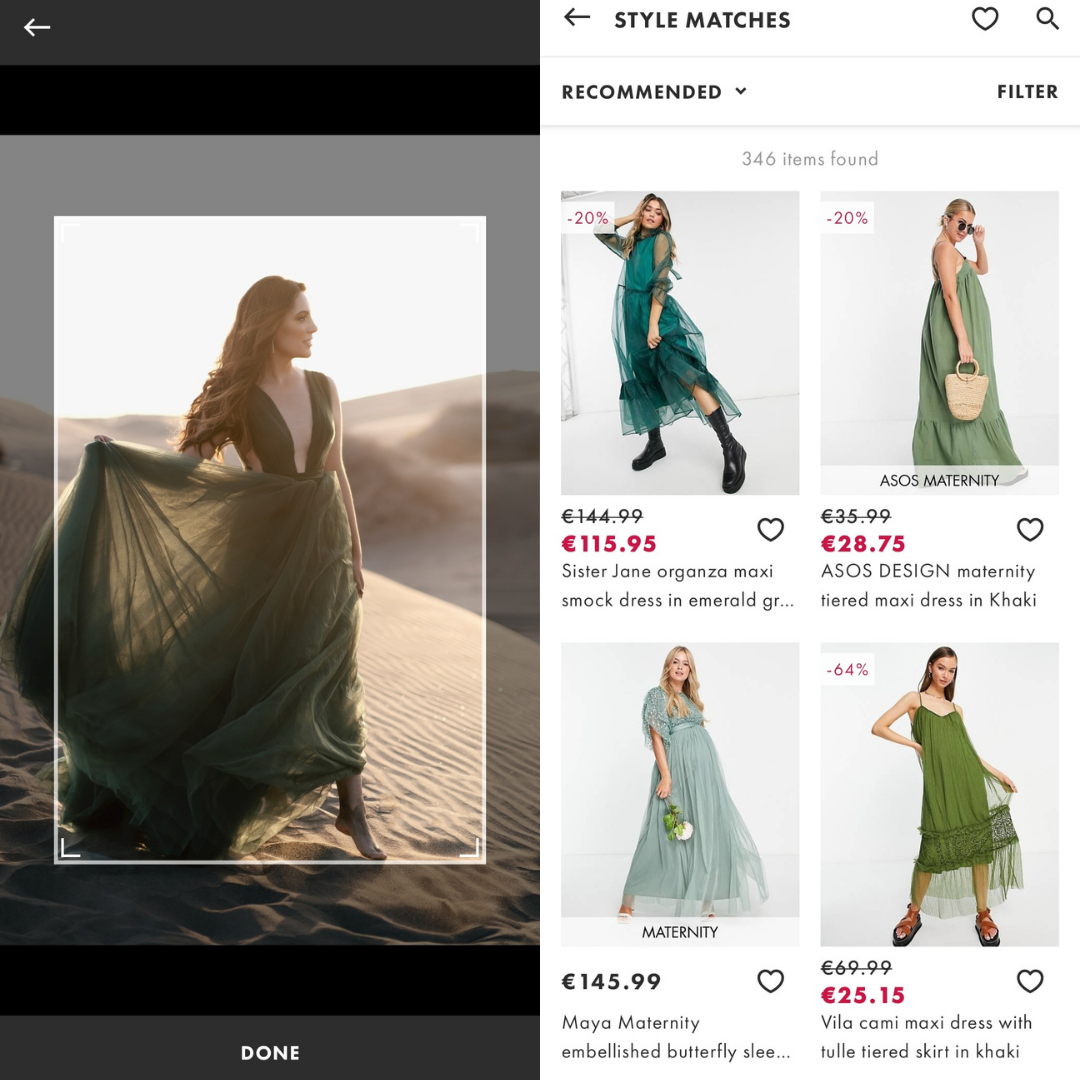Save the Maya Maternity embellished dress
This screenshot has width=1080, height=1080.
[770, 981]
